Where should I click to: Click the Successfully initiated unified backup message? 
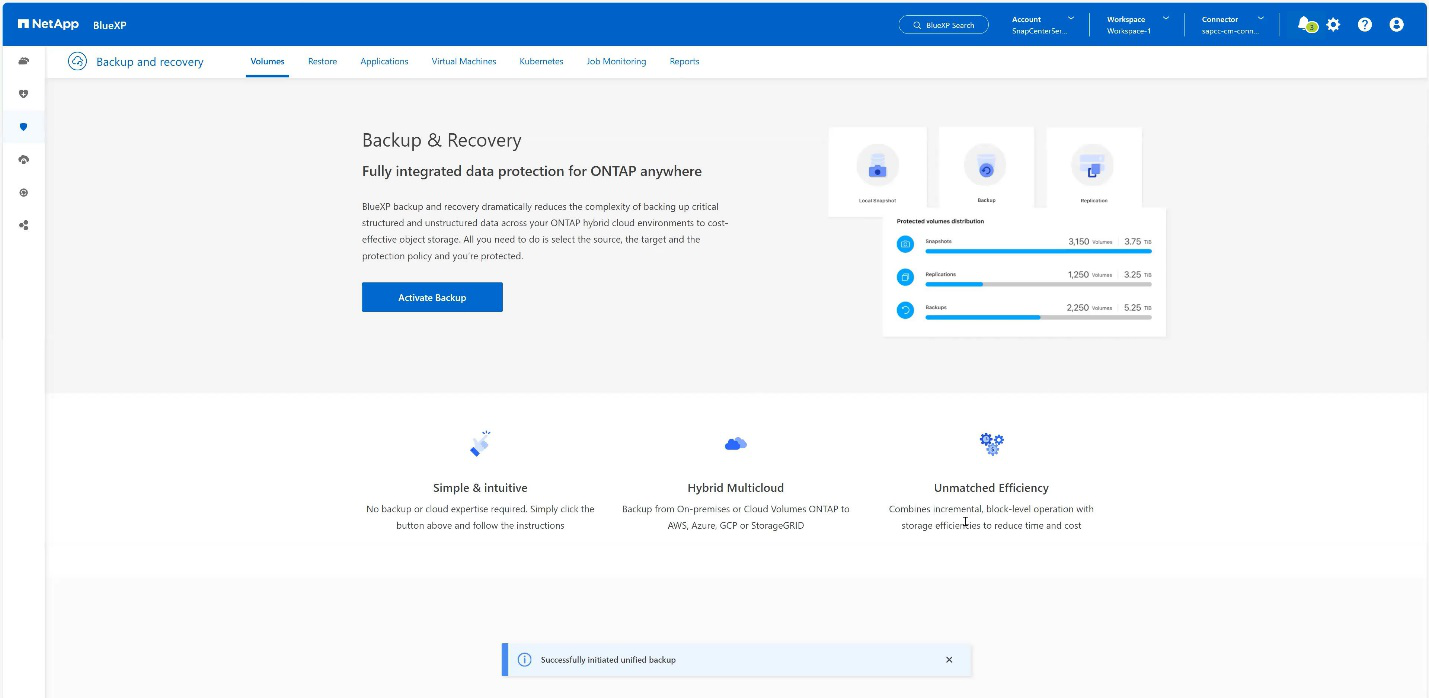(608, 660)
